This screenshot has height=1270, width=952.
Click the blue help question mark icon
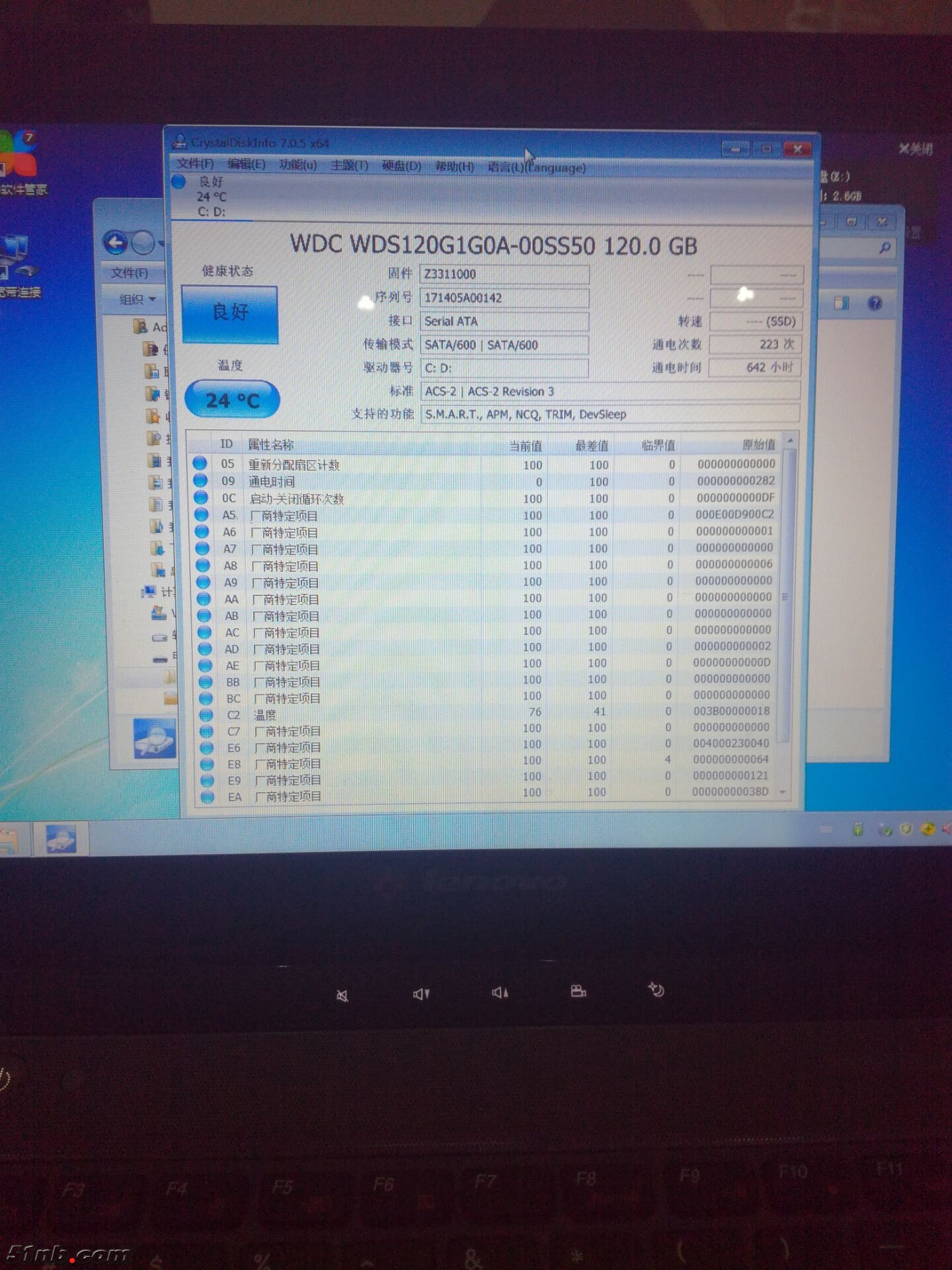click(x=875, y=303)
